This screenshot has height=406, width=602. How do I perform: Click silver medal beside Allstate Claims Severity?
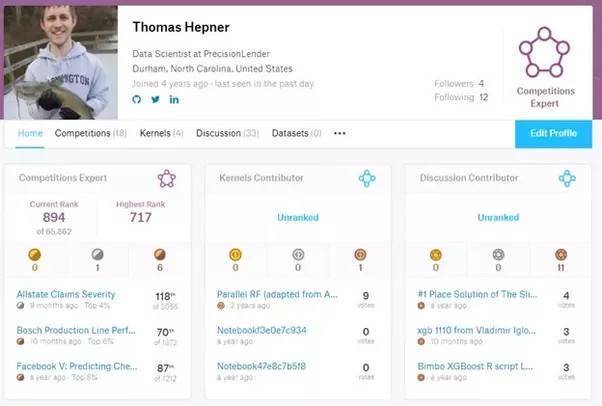coord(20,306)
